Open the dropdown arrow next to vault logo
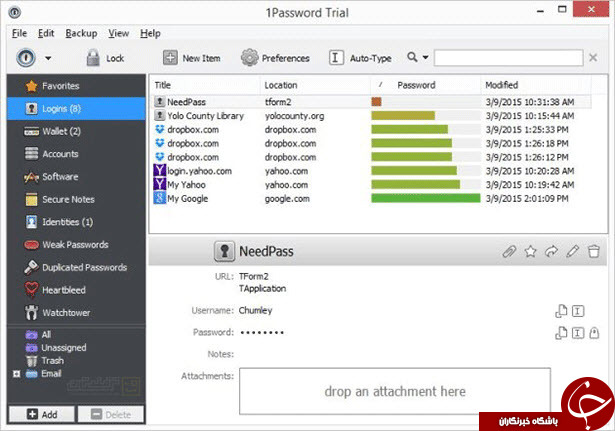 [48, 58]
